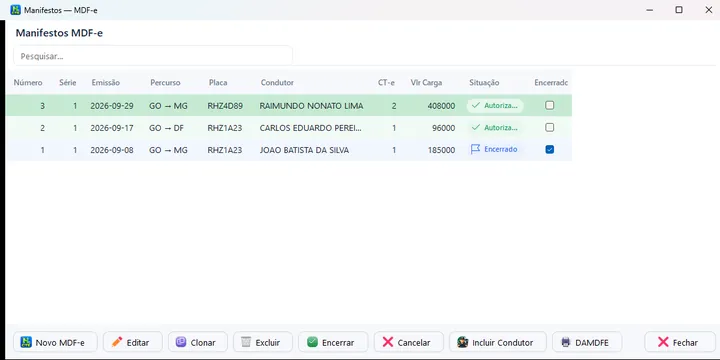Sort by the Emissão column header

(x=106, y=83)
